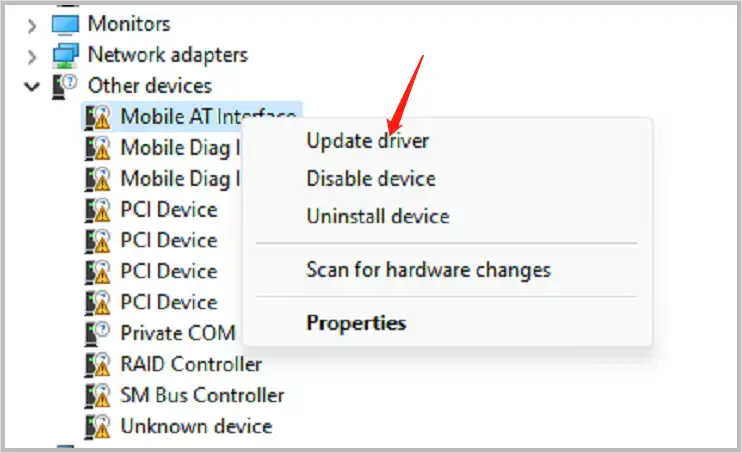
Task: Select Disable device in the context menu
Action: [x=370, y=179]
